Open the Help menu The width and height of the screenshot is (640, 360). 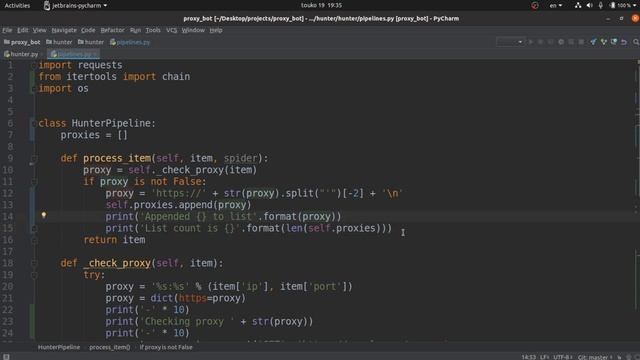pos(216,30)
